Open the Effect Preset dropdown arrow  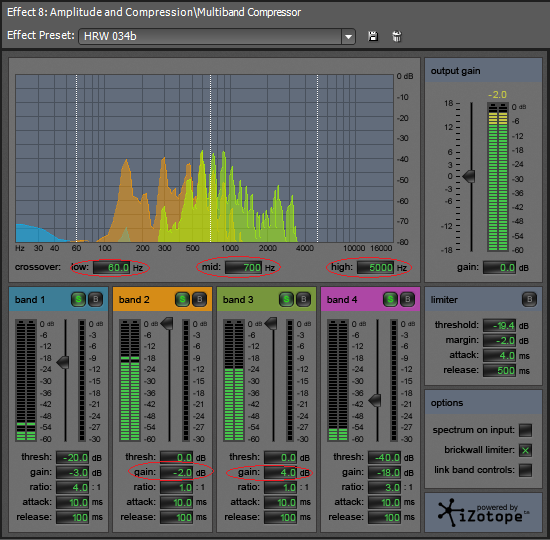click(x=348, y=36)
